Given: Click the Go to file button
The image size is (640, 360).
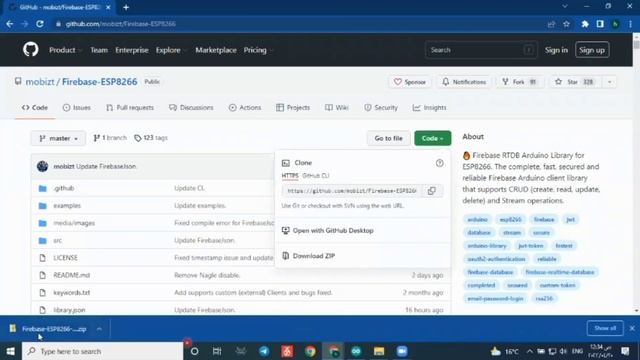Looking at the screenshot, I should click(x=388, y=138).
